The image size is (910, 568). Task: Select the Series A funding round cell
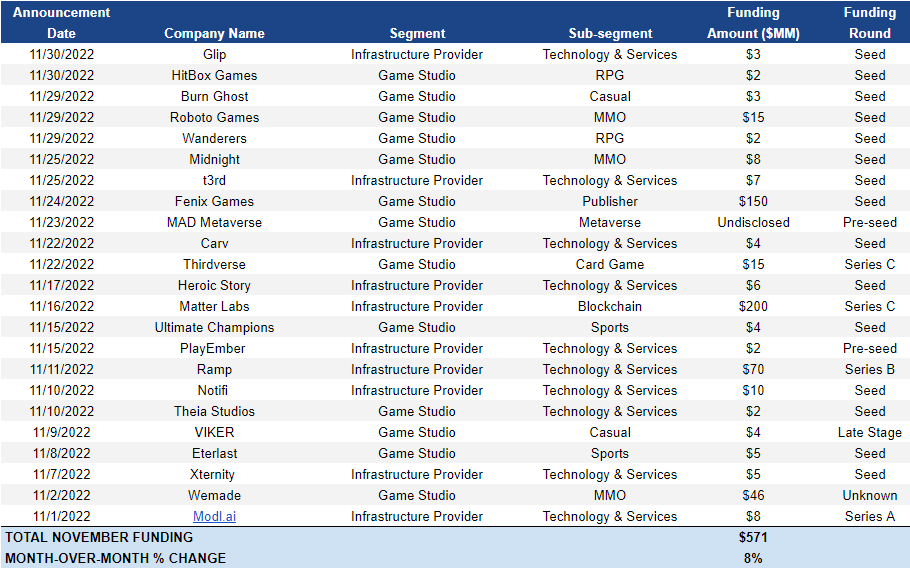point(869,516)
